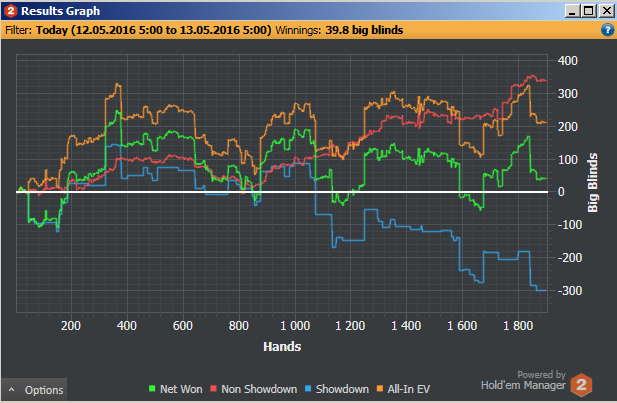617x403 pixels.
Task: Click the blue Showdown legend swatch
Action: (308, 389)
